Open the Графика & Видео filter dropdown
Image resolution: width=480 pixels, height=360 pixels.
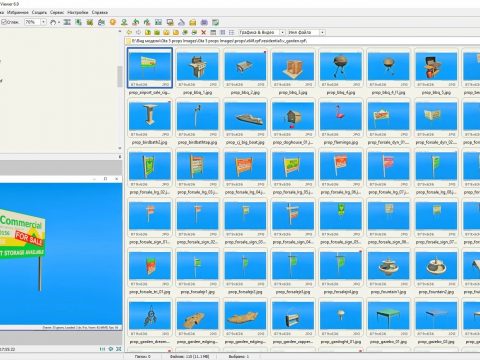click(x=282, y=32)
